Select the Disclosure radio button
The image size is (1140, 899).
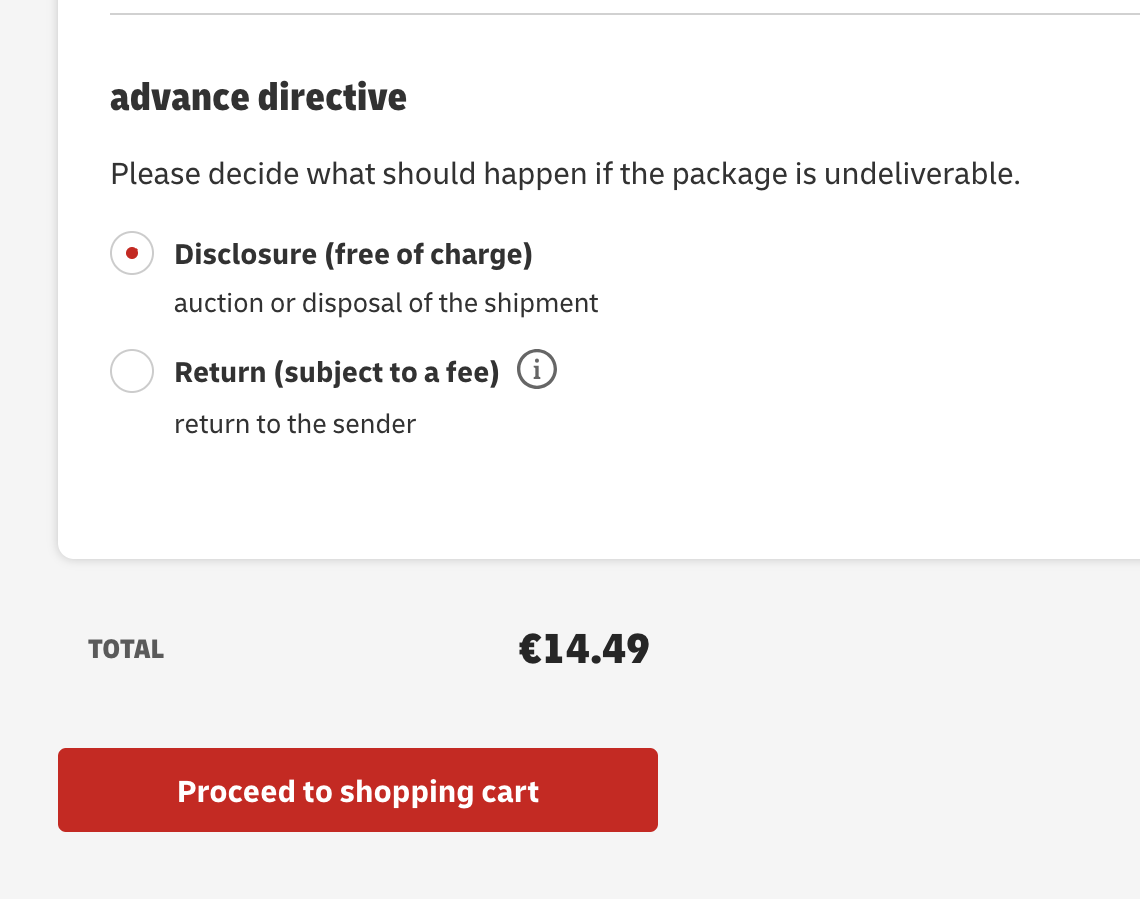[x=132, y=254]
